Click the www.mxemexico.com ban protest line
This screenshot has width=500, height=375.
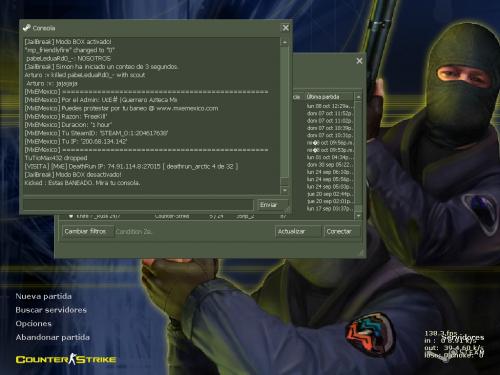click(x=121, y=108)
